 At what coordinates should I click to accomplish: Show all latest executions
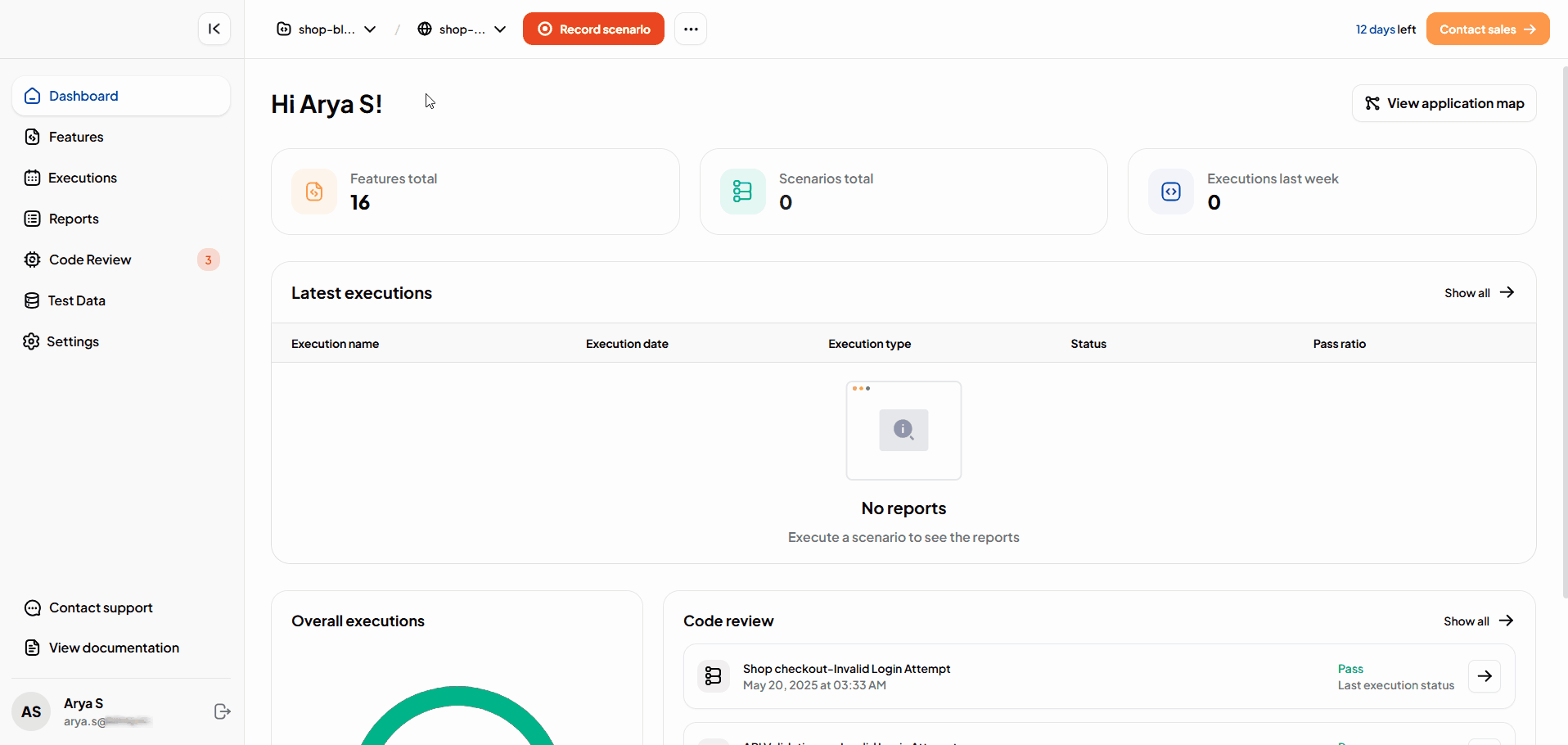click(1478, 293)
